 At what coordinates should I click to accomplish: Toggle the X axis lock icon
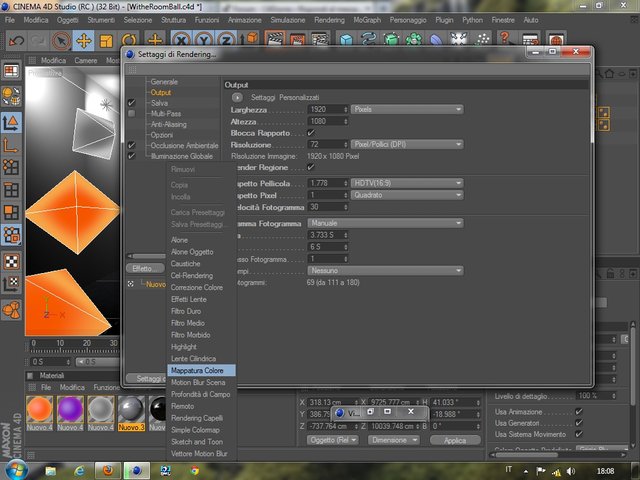point(181,40)
